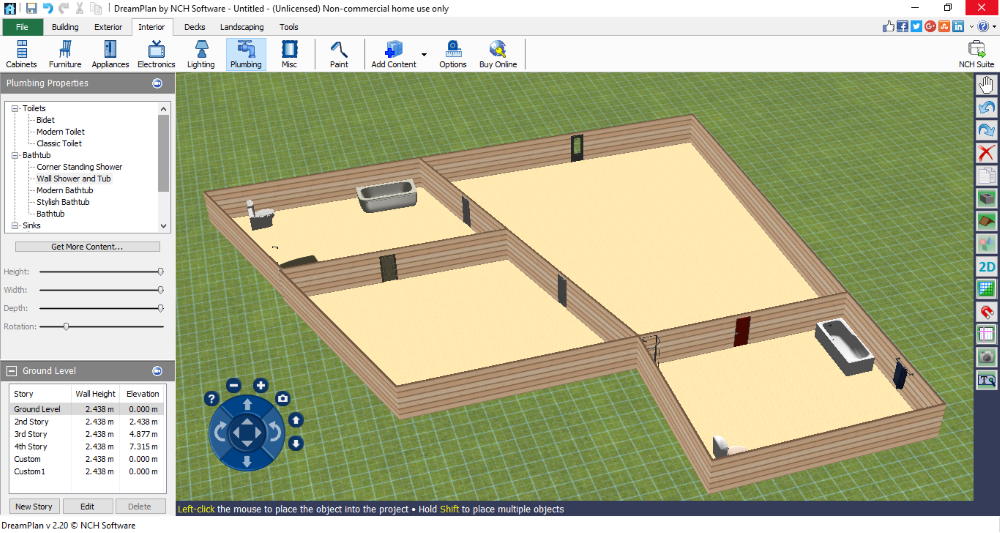Image resolution: width=1000 pixels, height=533 pixels.
Task: Click the redo arrow in right toolbar
Action: pos(986,130)
